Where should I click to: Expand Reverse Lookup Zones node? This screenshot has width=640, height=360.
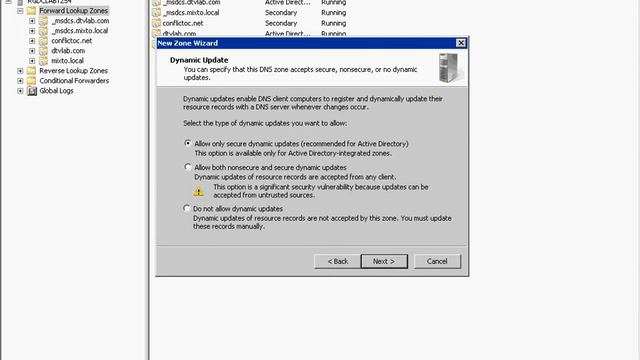20,71
